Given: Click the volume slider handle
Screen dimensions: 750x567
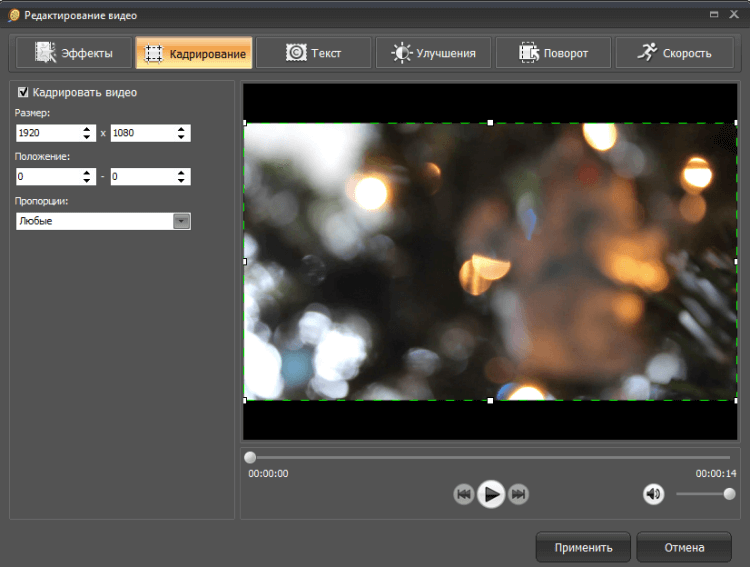Looking at the screenshot, I should click(x=729, y=494).
